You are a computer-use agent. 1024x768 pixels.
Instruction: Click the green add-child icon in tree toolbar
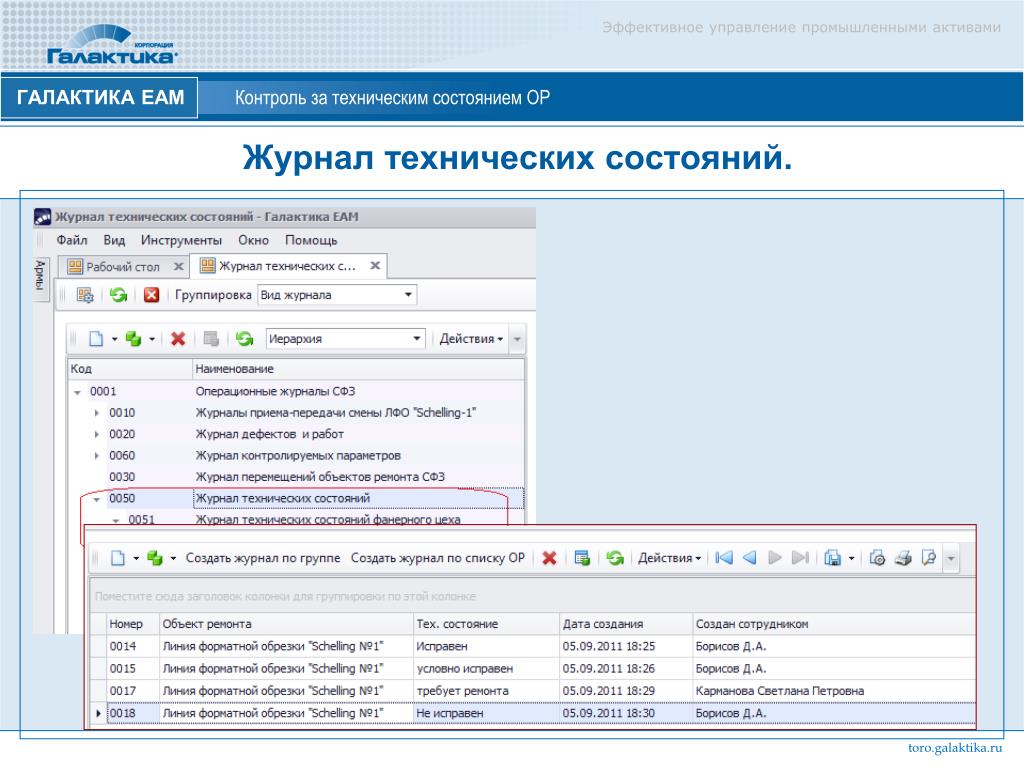(134, 338)
